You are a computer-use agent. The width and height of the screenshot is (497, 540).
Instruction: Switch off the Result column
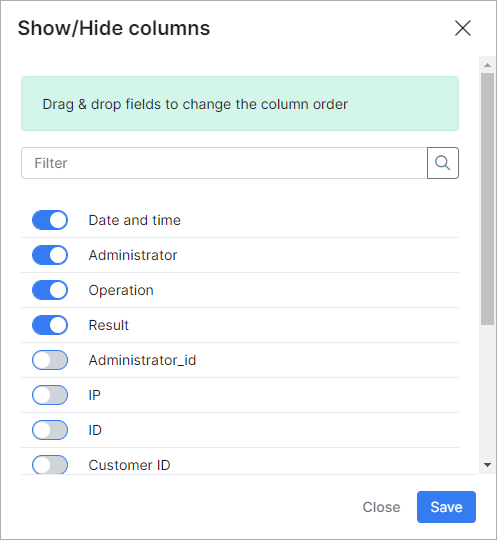coord(50,325)
